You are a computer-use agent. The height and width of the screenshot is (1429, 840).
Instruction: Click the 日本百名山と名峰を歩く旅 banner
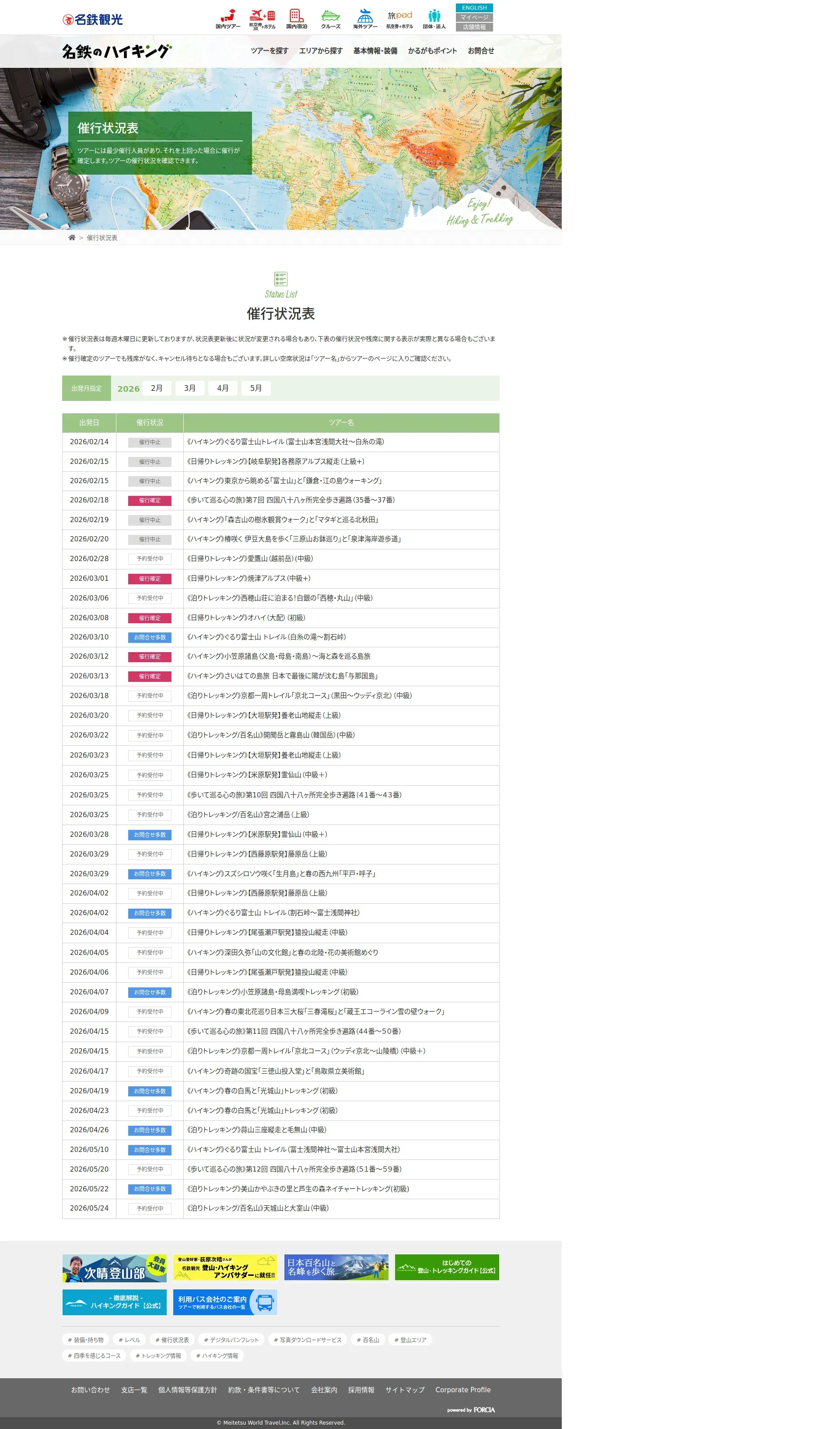point(336,1267)
